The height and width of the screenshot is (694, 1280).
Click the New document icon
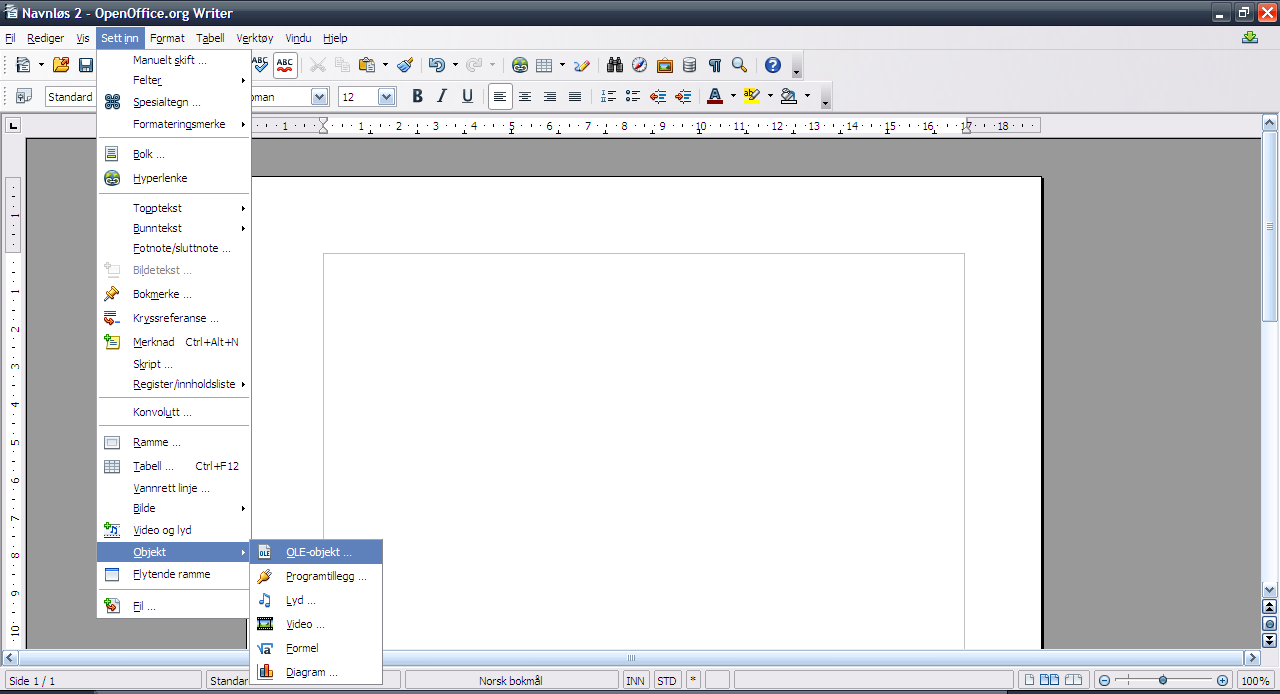(23, 65)
